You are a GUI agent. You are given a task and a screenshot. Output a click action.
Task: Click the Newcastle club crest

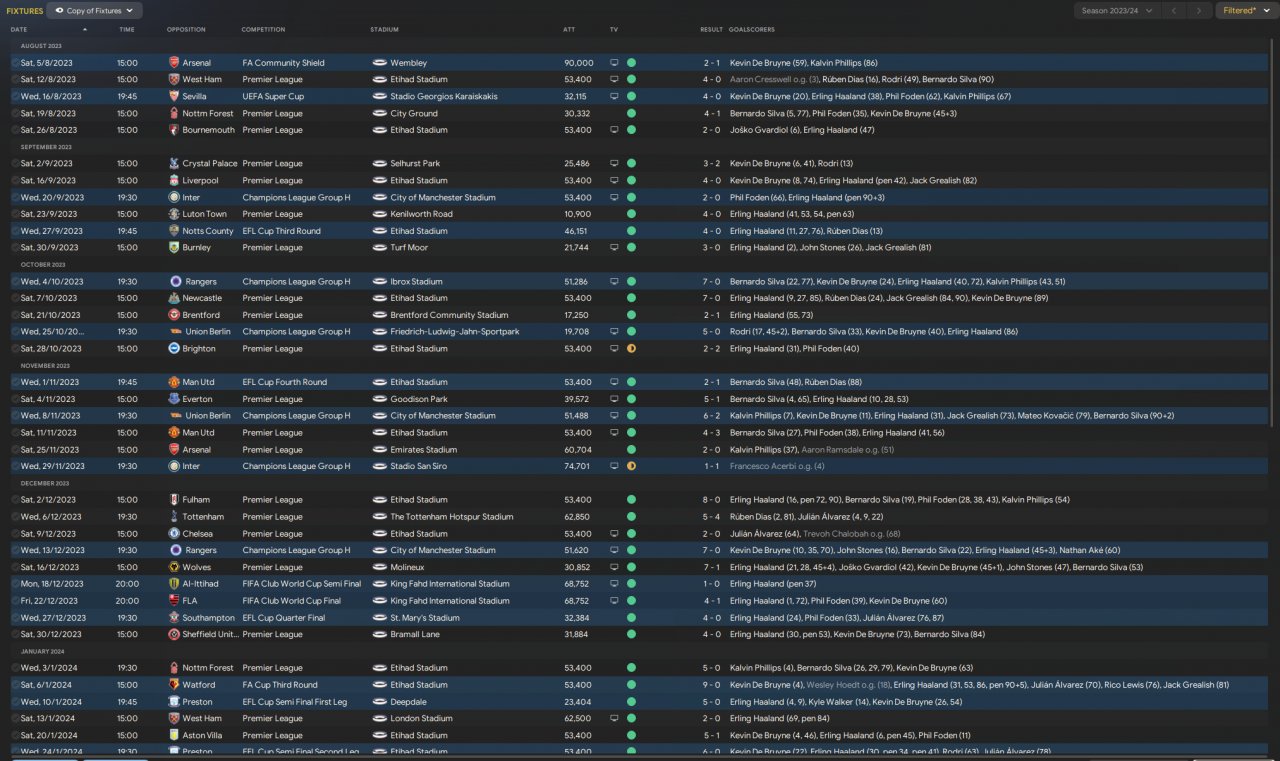[x=175, y=298]
